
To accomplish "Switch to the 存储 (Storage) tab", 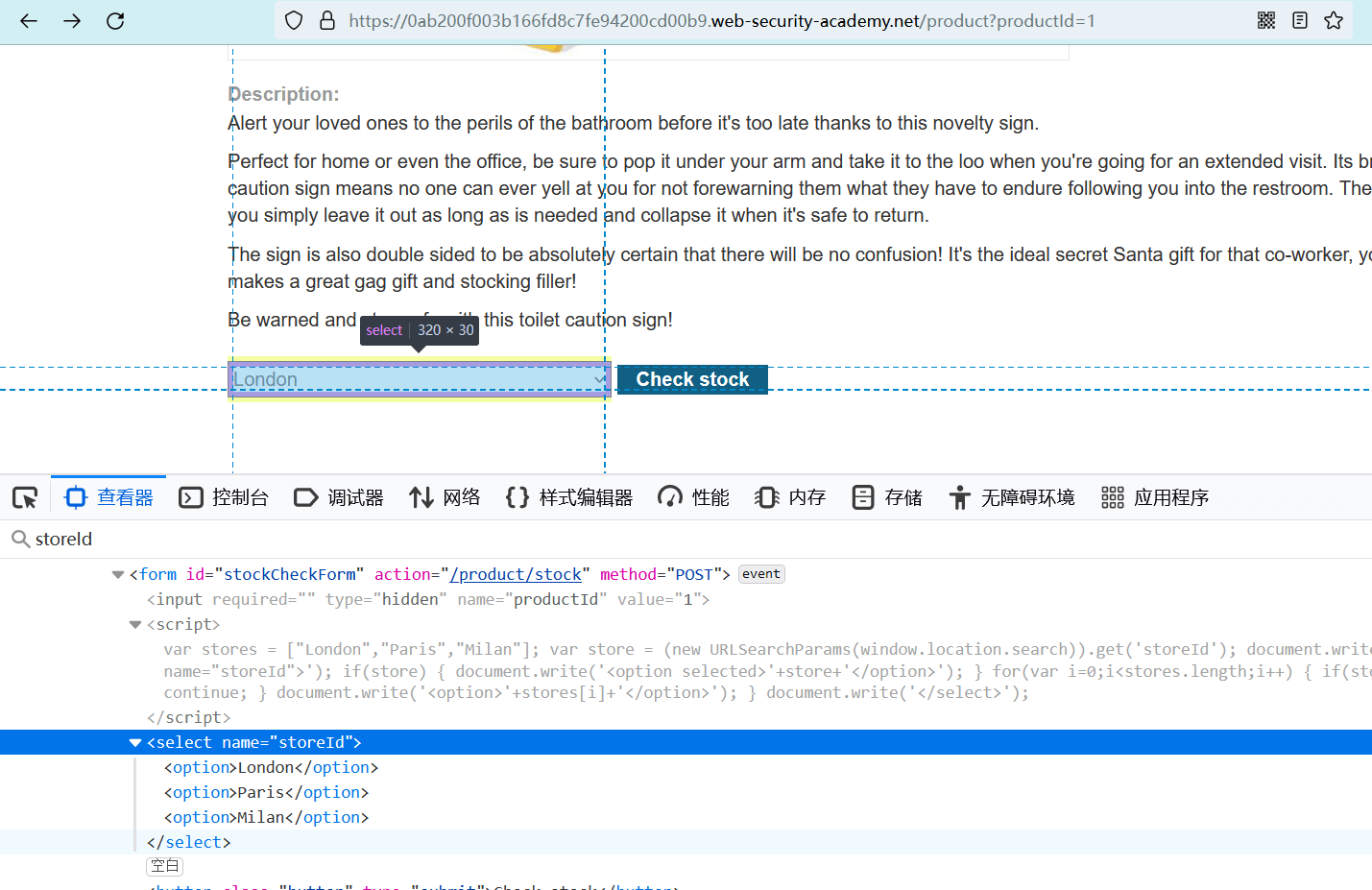I will tap(887, 497).
